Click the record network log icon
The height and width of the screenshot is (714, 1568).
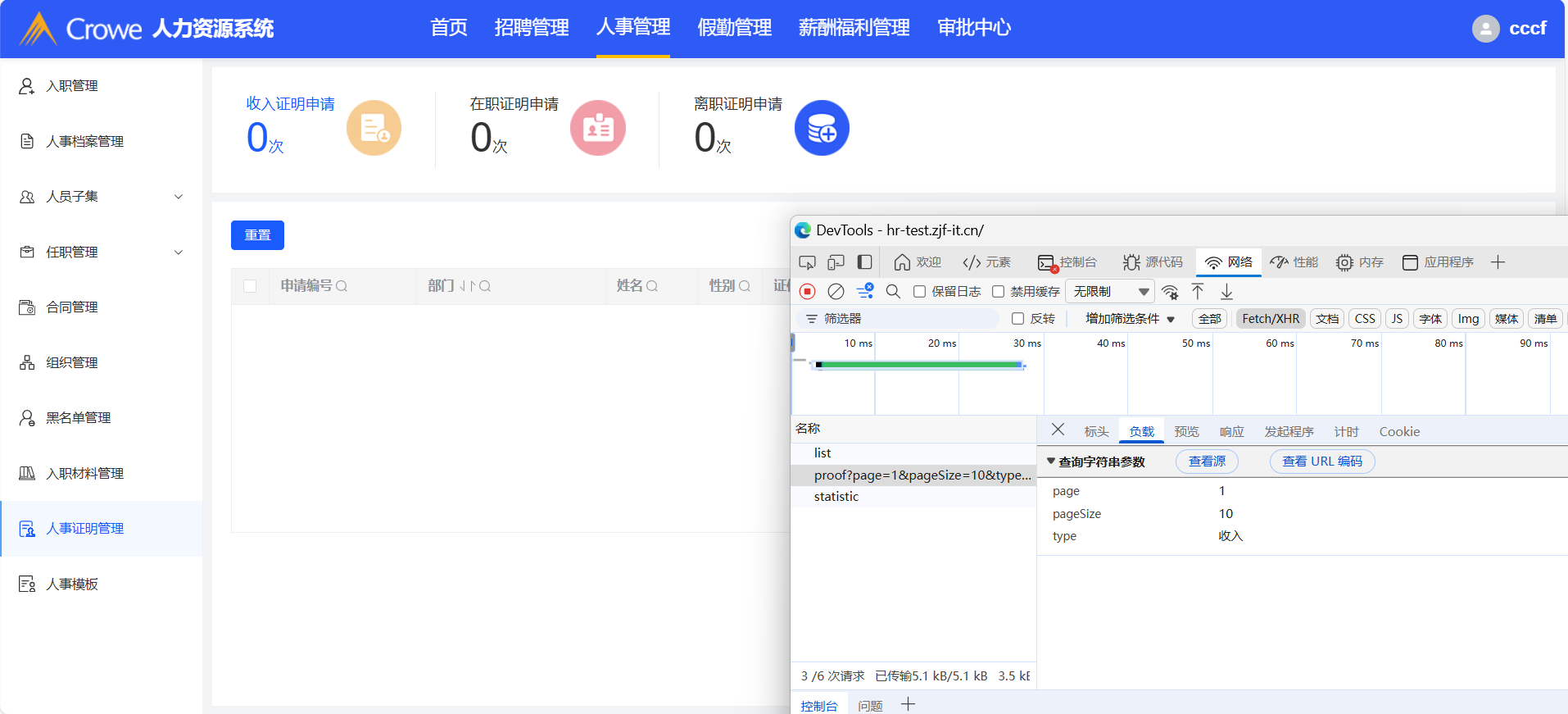point(808,291)
